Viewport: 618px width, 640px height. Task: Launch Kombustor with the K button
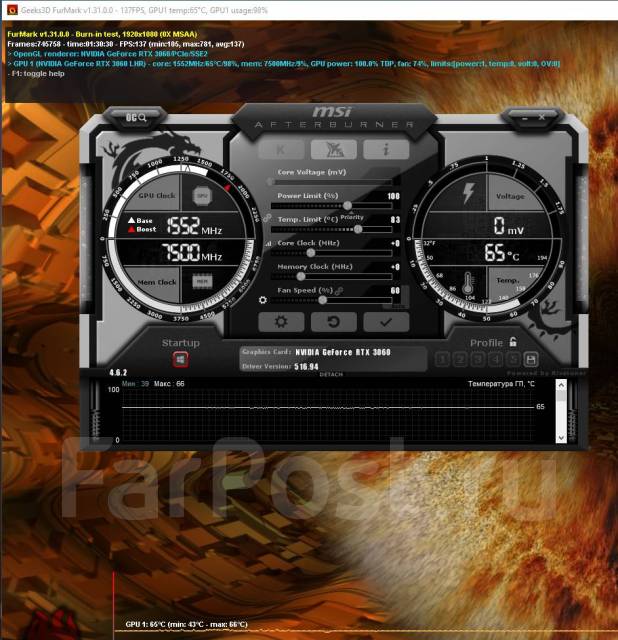pyautogui.click(x=281, y=149)
